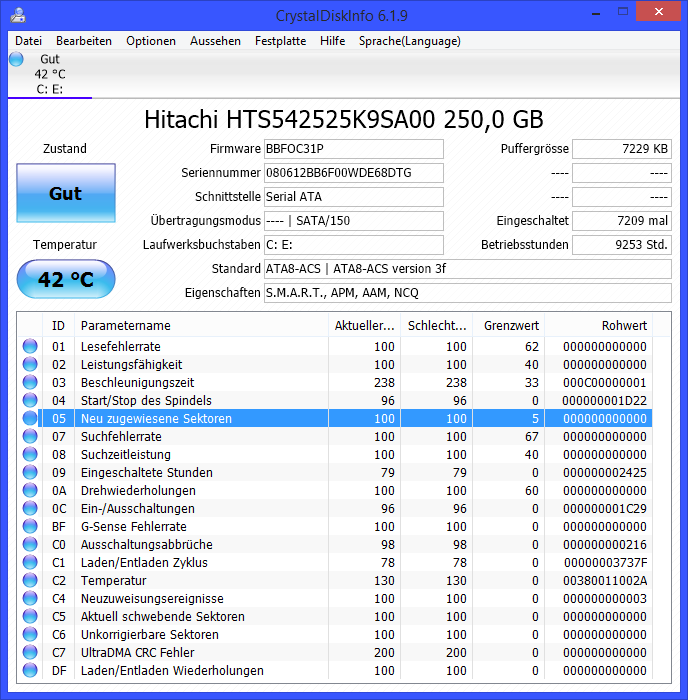Click status circle icon for Beschleunigungszeit row

pyautogui.click(x=30, y=383)
